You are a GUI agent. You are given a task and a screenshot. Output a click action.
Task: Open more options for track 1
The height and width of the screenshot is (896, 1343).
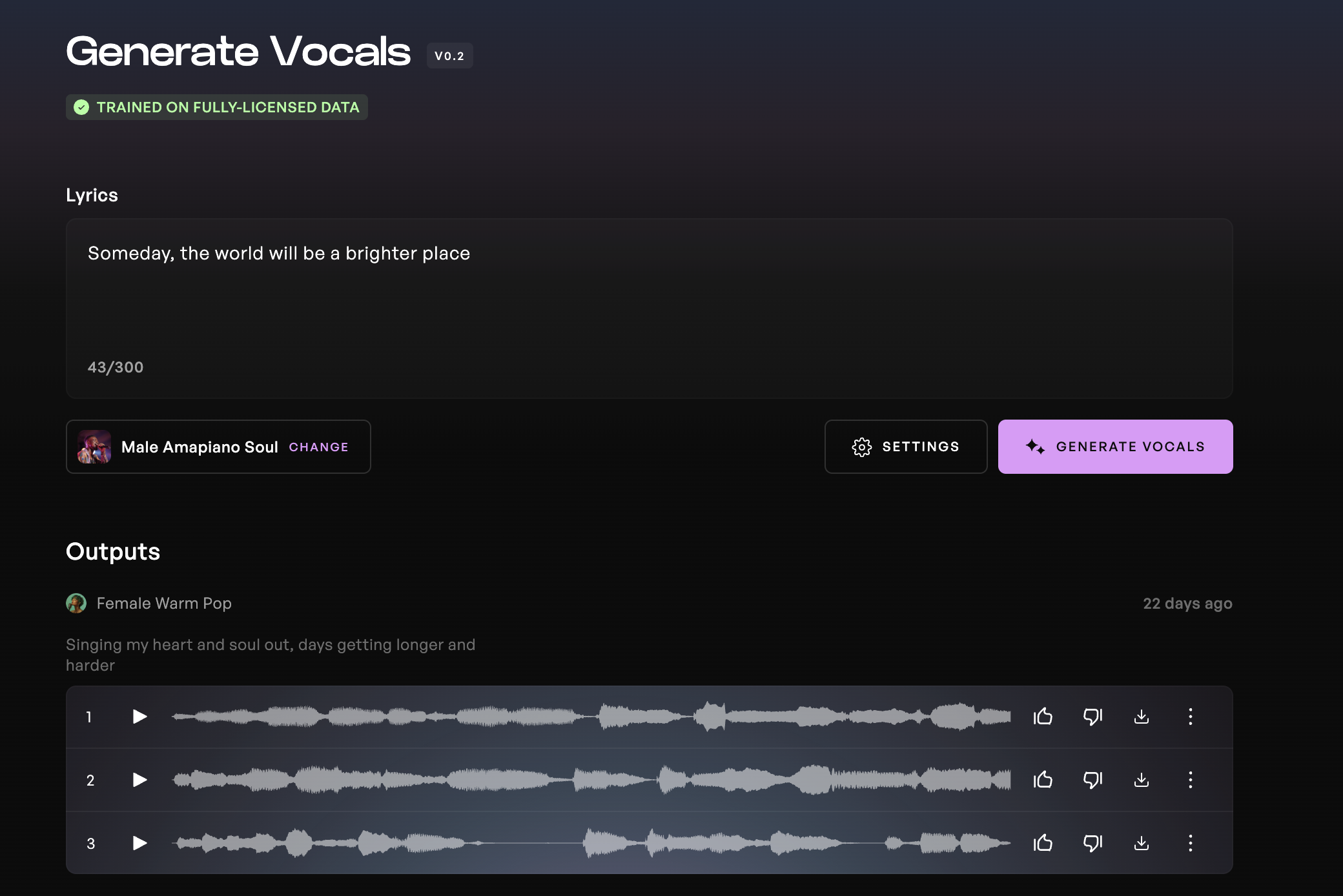[1191, 717]
